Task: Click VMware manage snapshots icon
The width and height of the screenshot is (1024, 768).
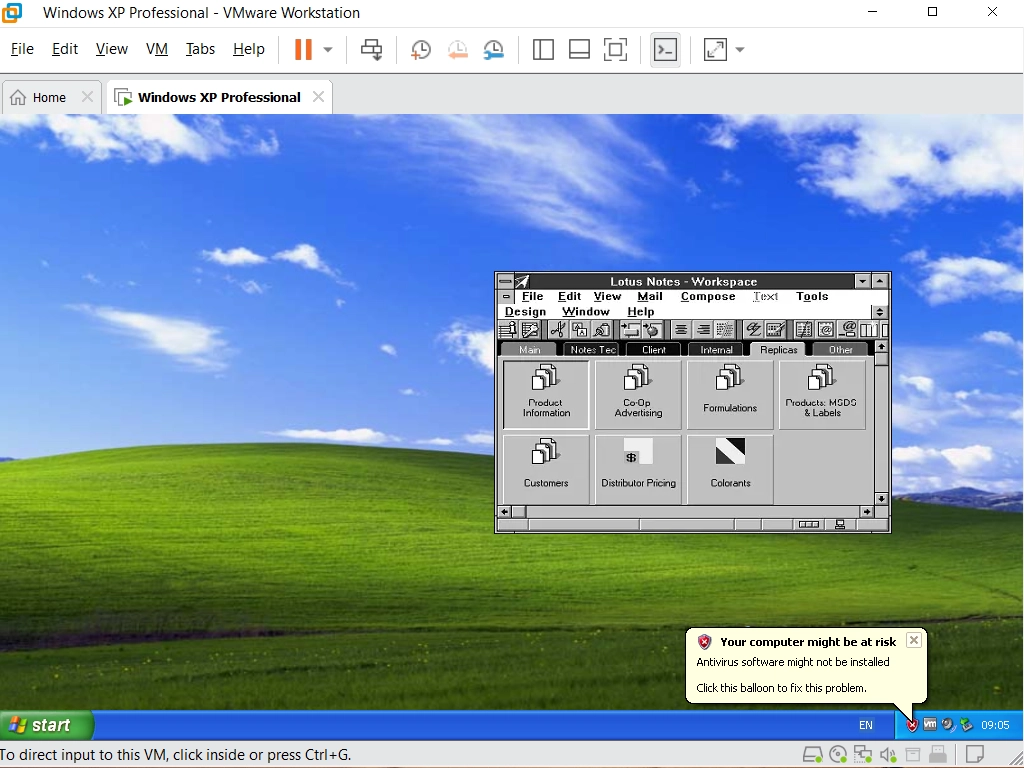Action: pos(493,50)
